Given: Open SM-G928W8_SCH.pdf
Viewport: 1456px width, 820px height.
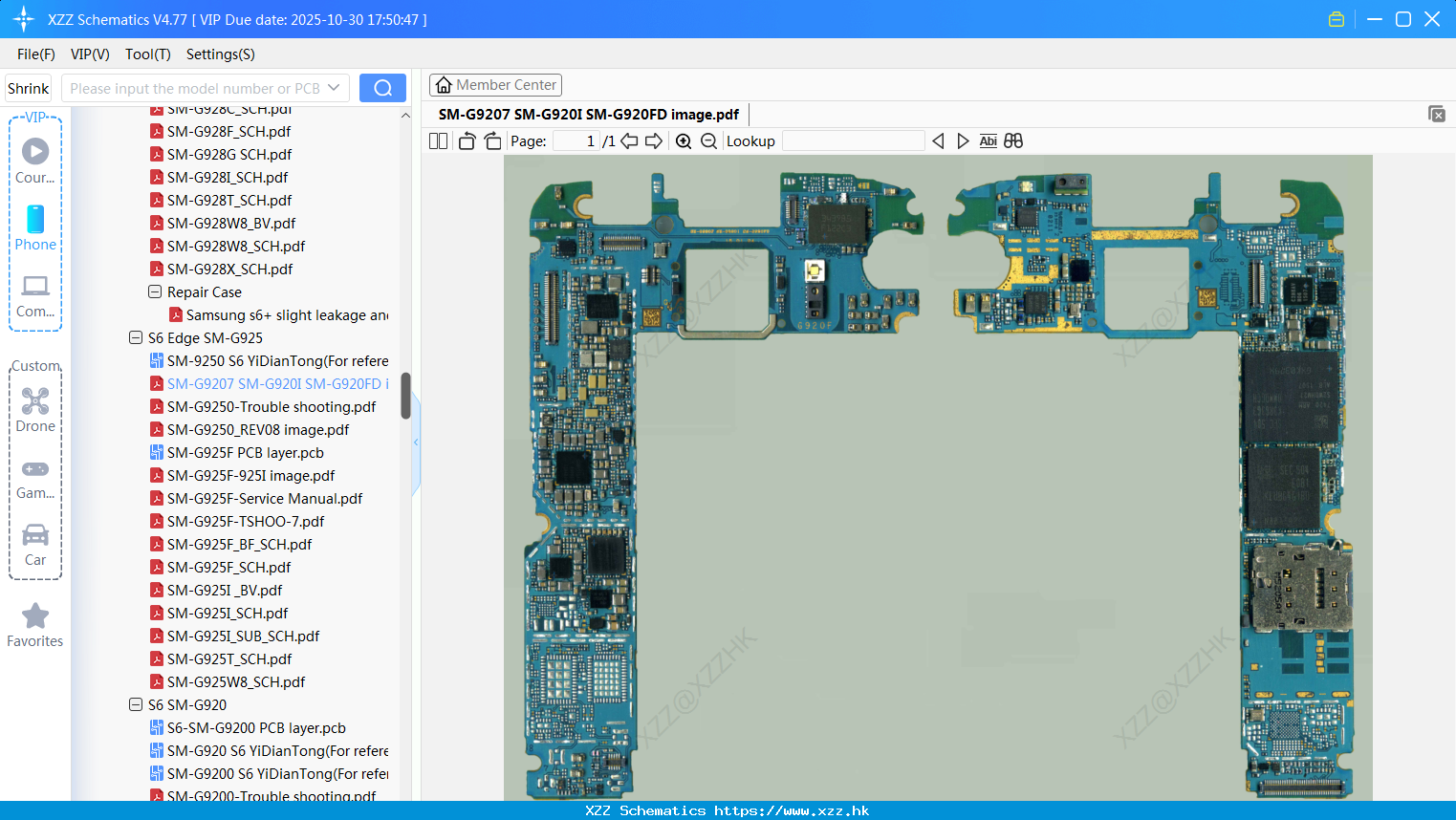Looking at the screenshot, I should tap(236, 246).
